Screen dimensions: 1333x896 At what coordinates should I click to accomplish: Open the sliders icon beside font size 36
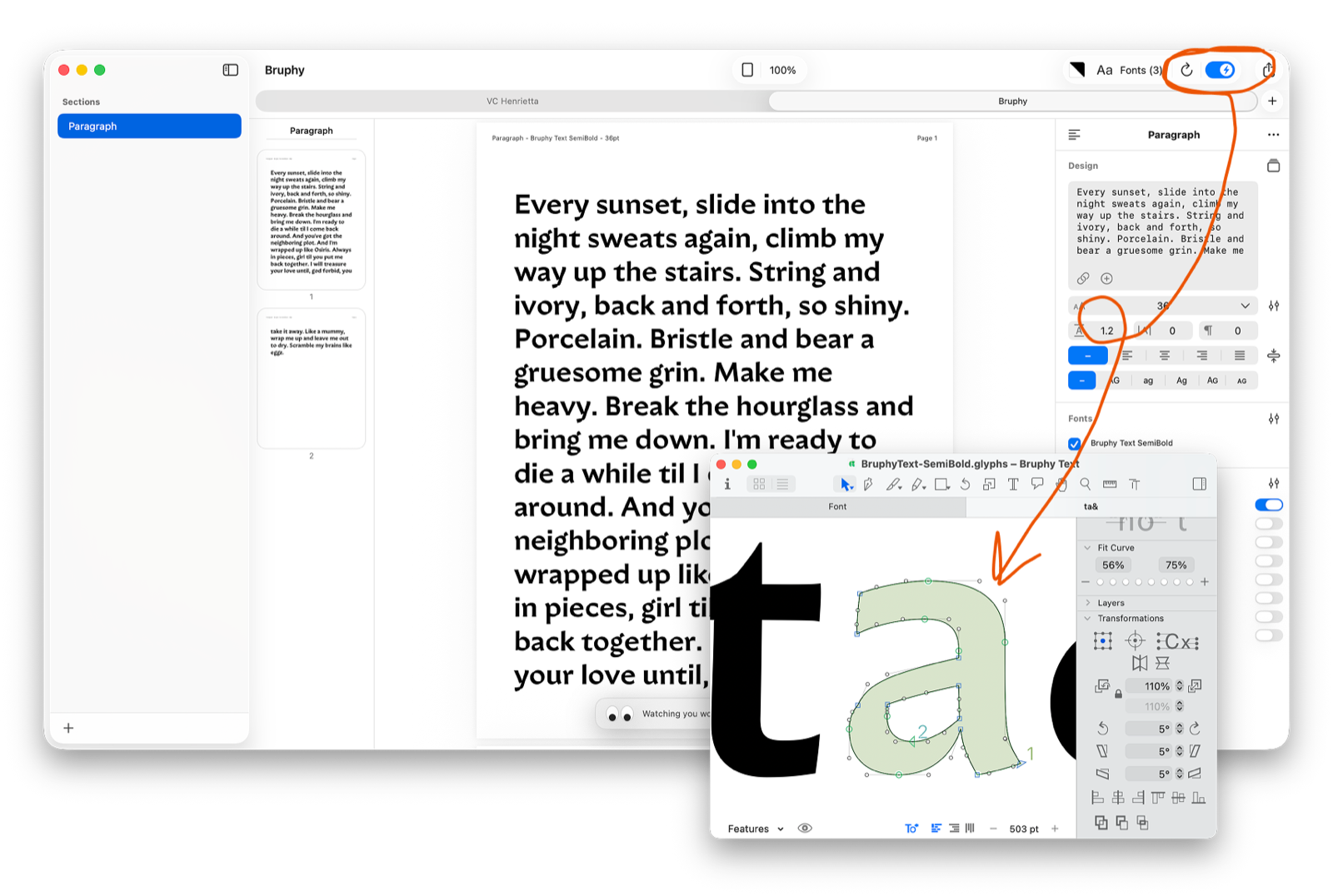click(x=1274, y=306)
